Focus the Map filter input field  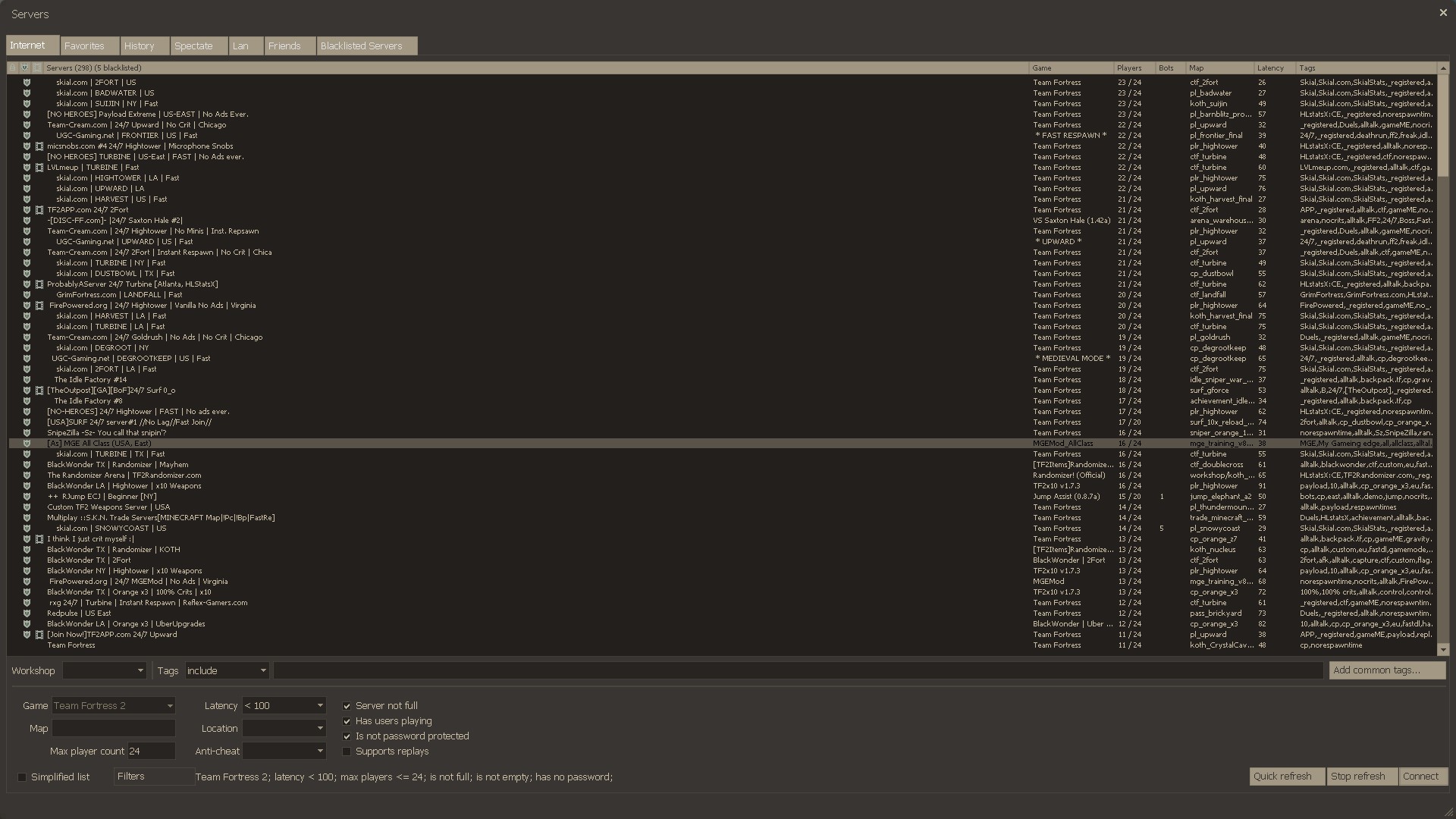[114, 729]
